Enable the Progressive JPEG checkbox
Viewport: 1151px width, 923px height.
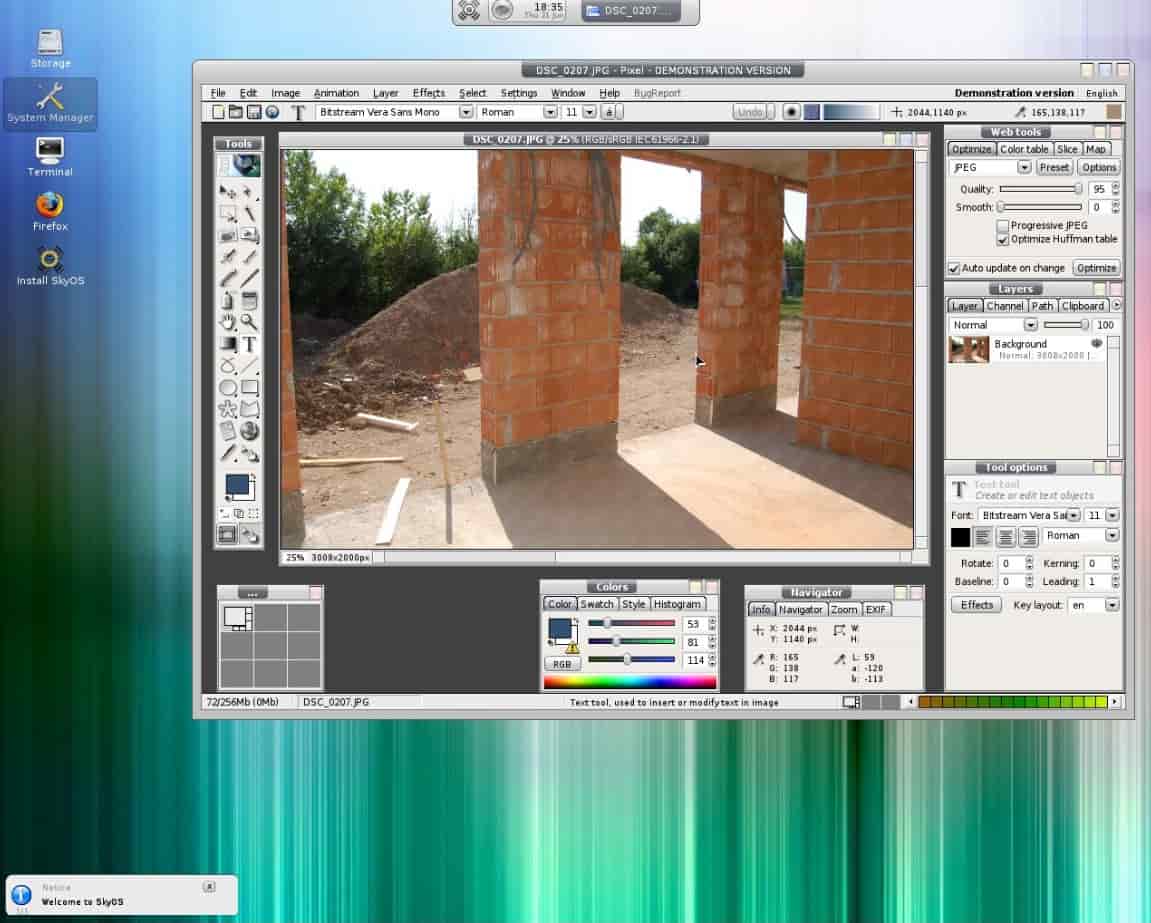point(1002,225)
